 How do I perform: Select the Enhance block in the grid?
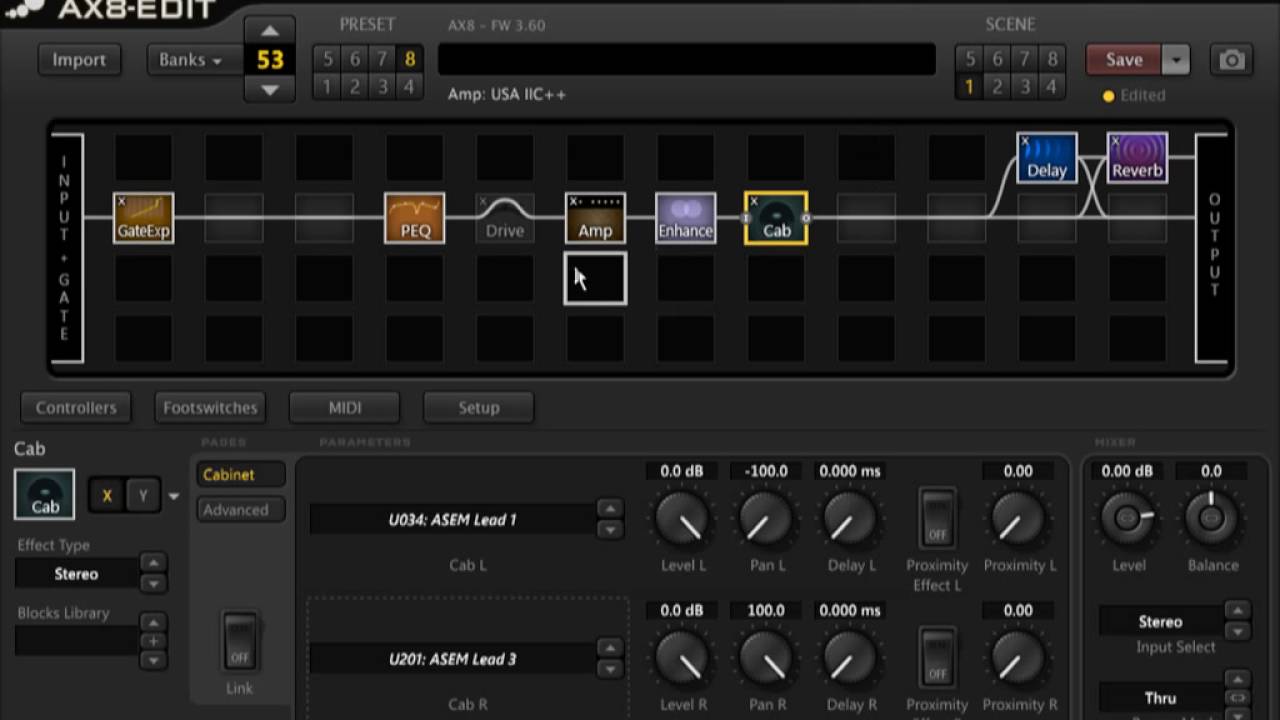(685, 218)
